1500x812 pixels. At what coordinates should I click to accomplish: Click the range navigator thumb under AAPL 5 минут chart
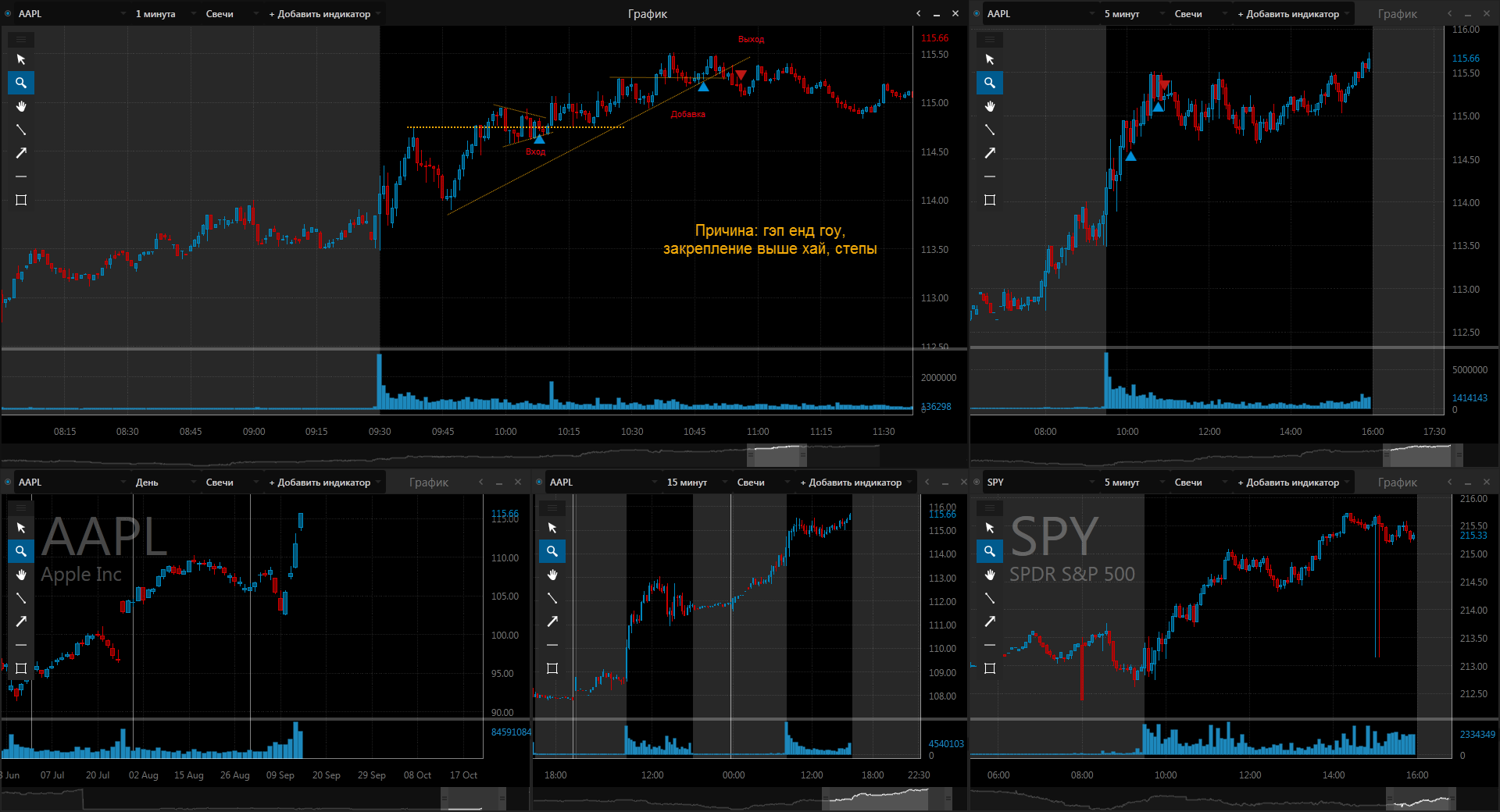(x=1423, y=455)
